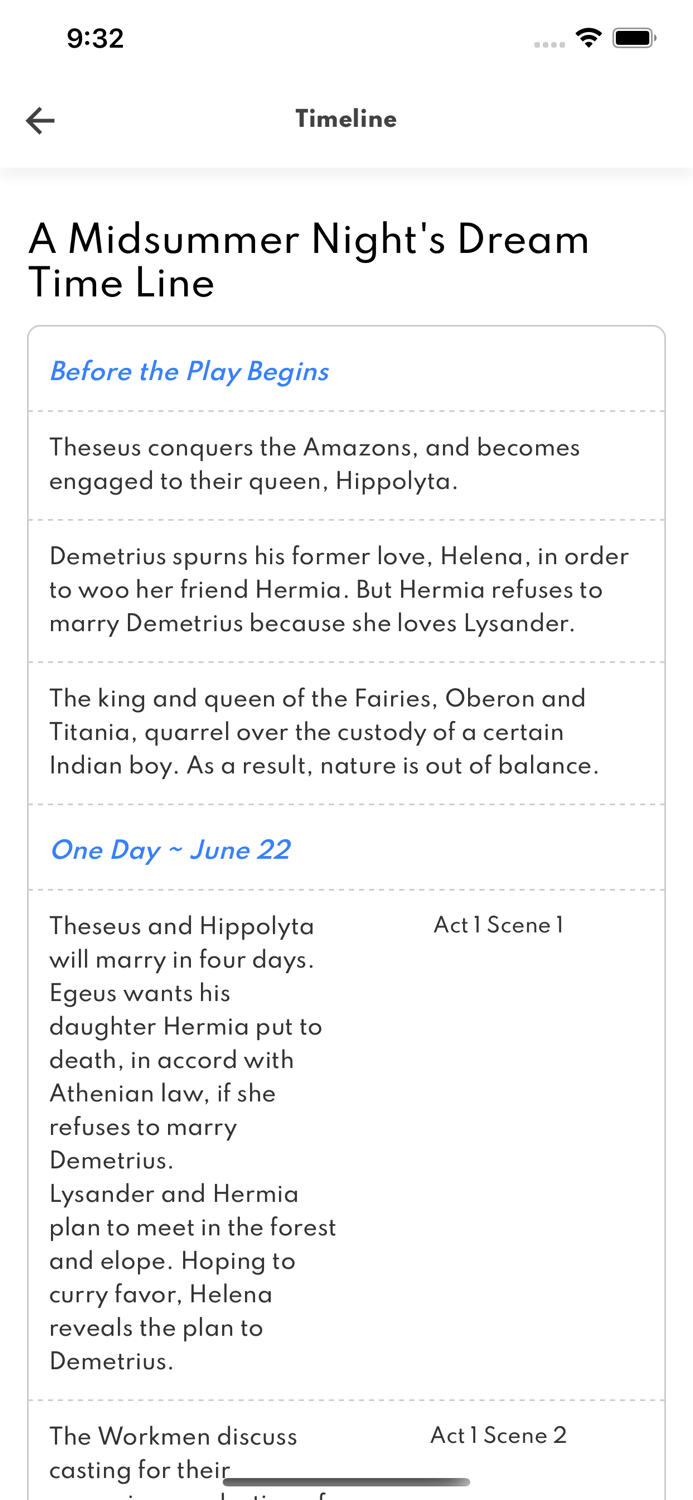
Task: Tap the back arrow icon
Action: 40,121
